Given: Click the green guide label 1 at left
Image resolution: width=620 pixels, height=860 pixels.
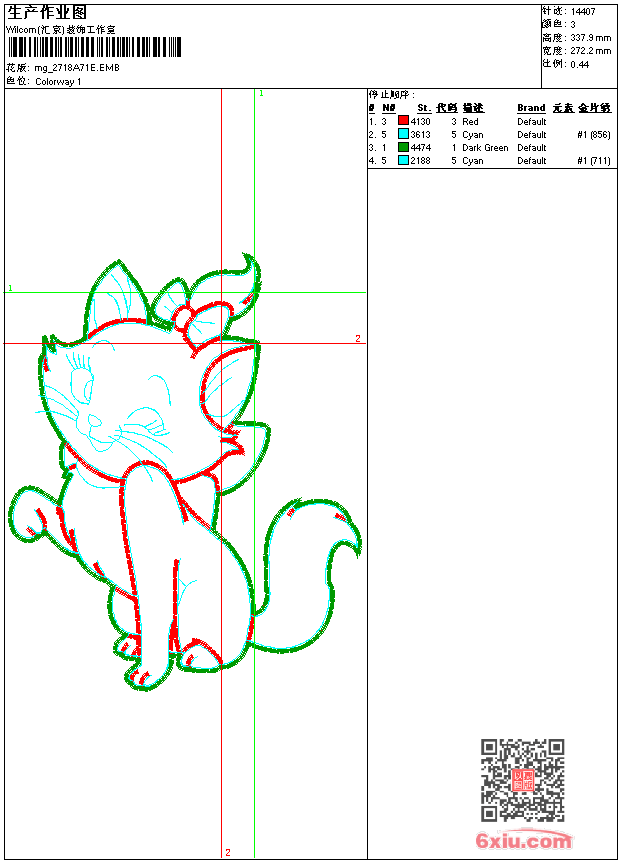Looking at the screenshot, I should (x=10, y=288).
